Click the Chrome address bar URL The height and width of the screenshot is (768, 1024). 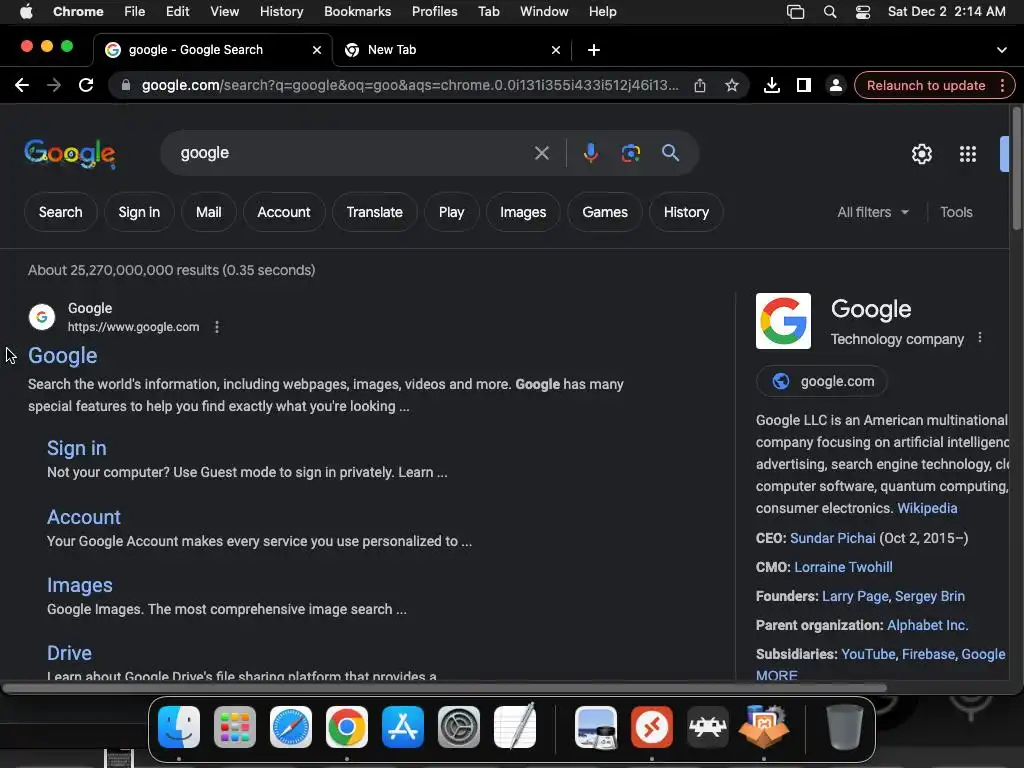click(x=409, y=85)
